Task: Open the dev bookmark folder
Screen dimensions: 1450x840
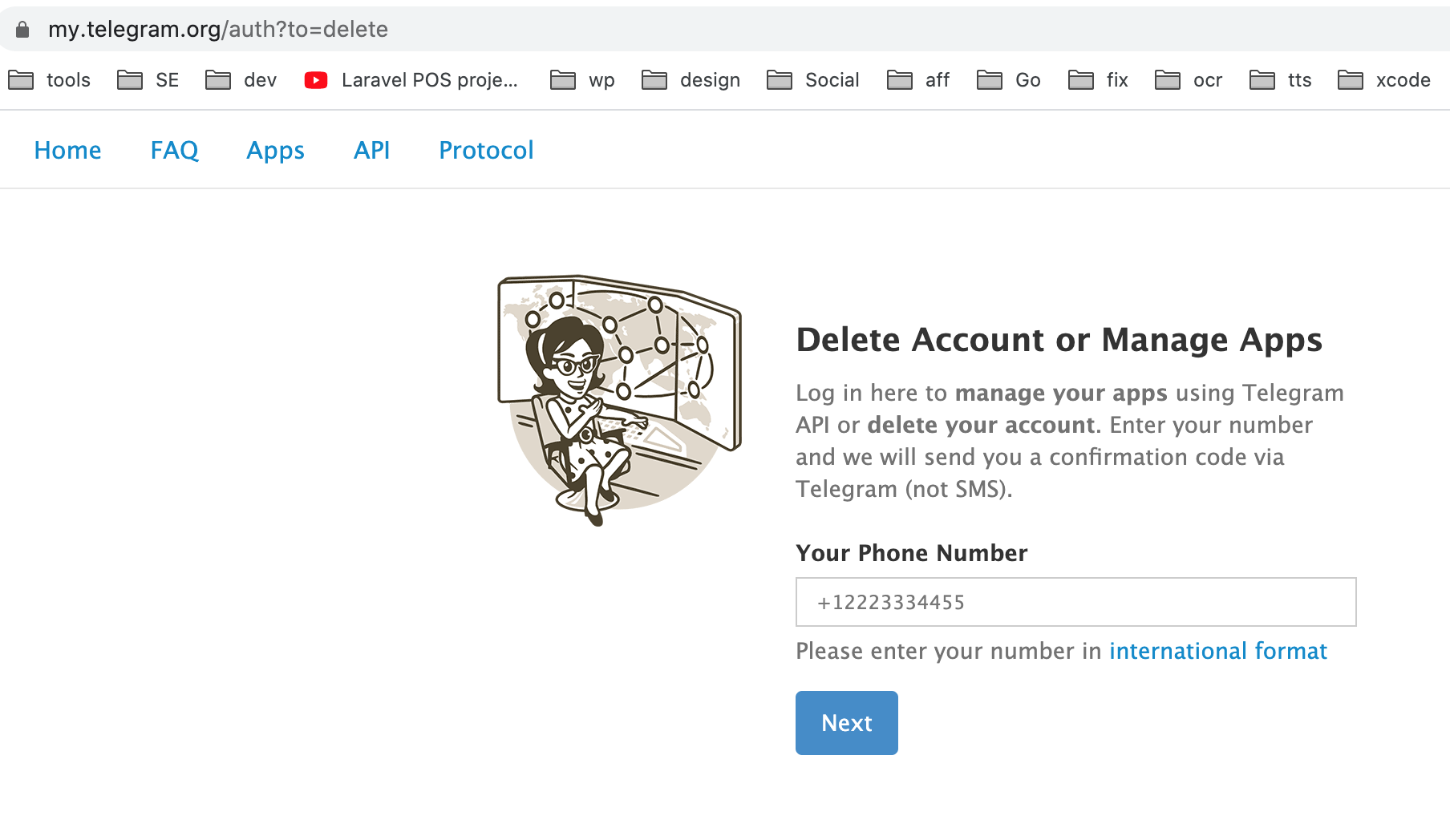Action: coord(241,80)
